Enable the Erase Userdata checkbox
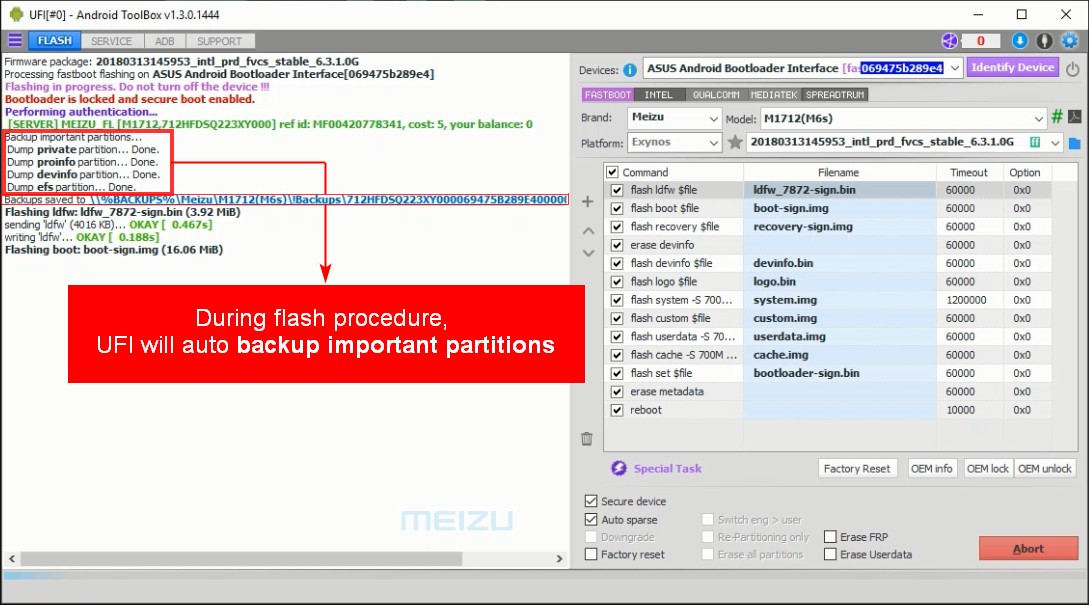This screenshot has height=605, width=1089. pyautogui.click(x=830, y=554)
